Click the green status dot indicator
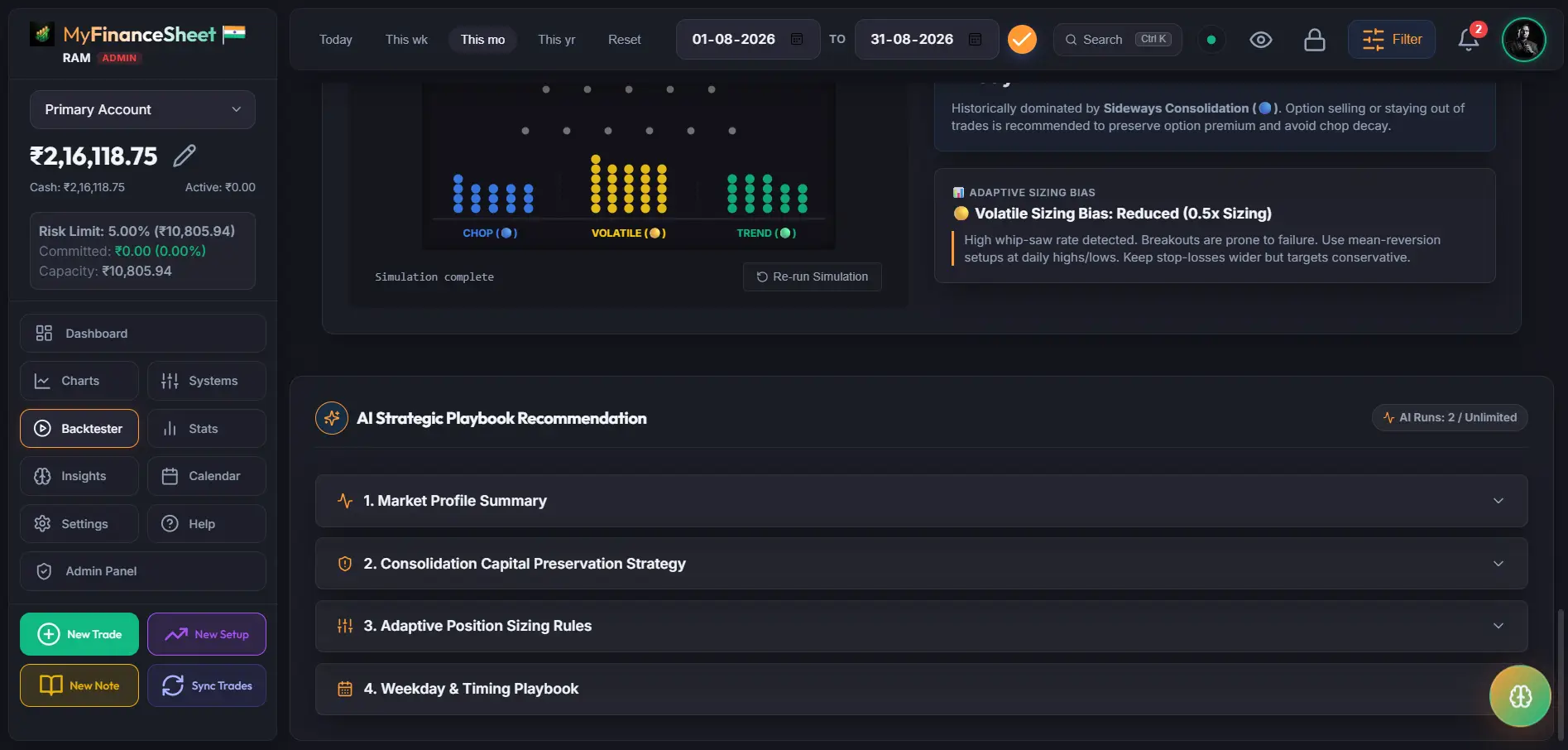 click(x=1211, y=40)
